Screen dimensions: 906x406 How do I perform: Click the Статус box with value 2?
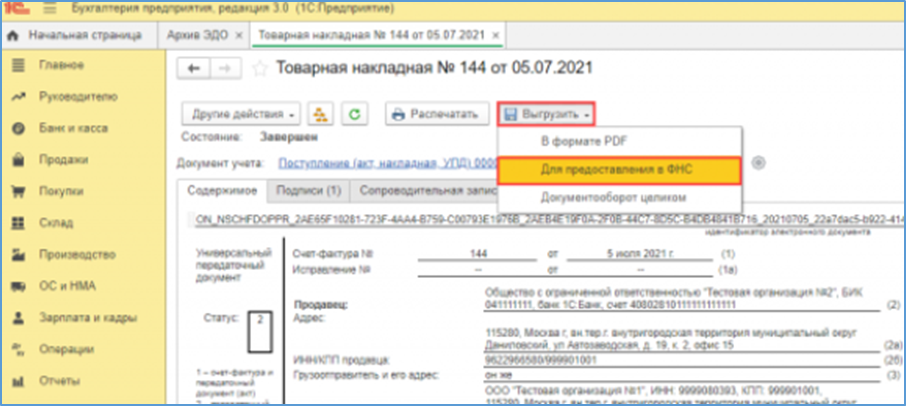[x=259, y=332]
